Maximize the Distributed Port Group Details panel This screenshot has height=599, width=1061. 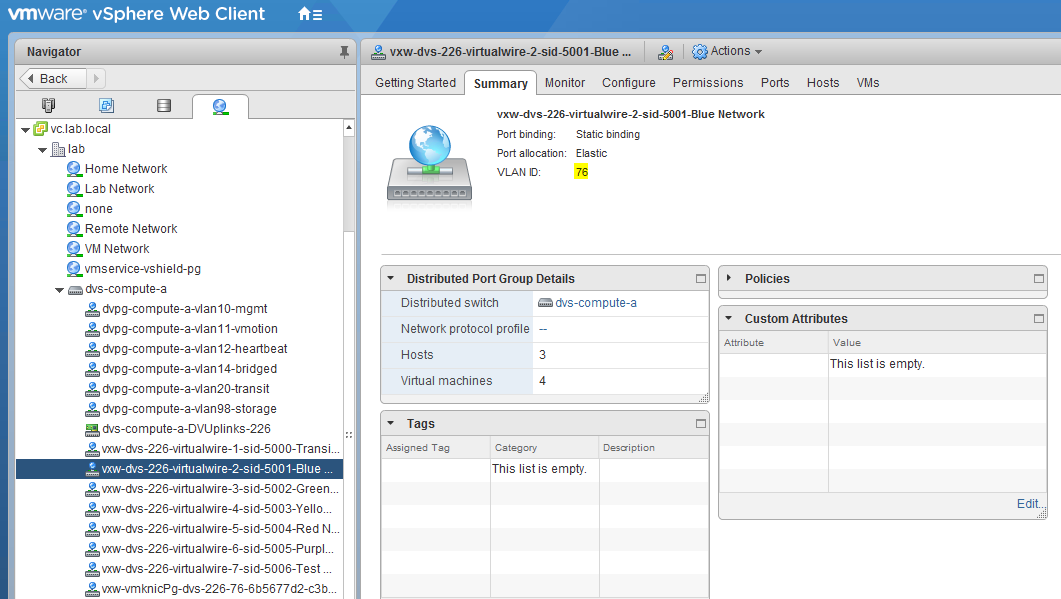701,279
